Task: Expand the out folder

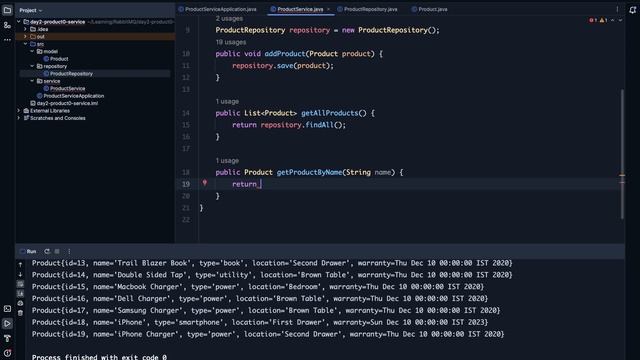Action: (25, 36)
